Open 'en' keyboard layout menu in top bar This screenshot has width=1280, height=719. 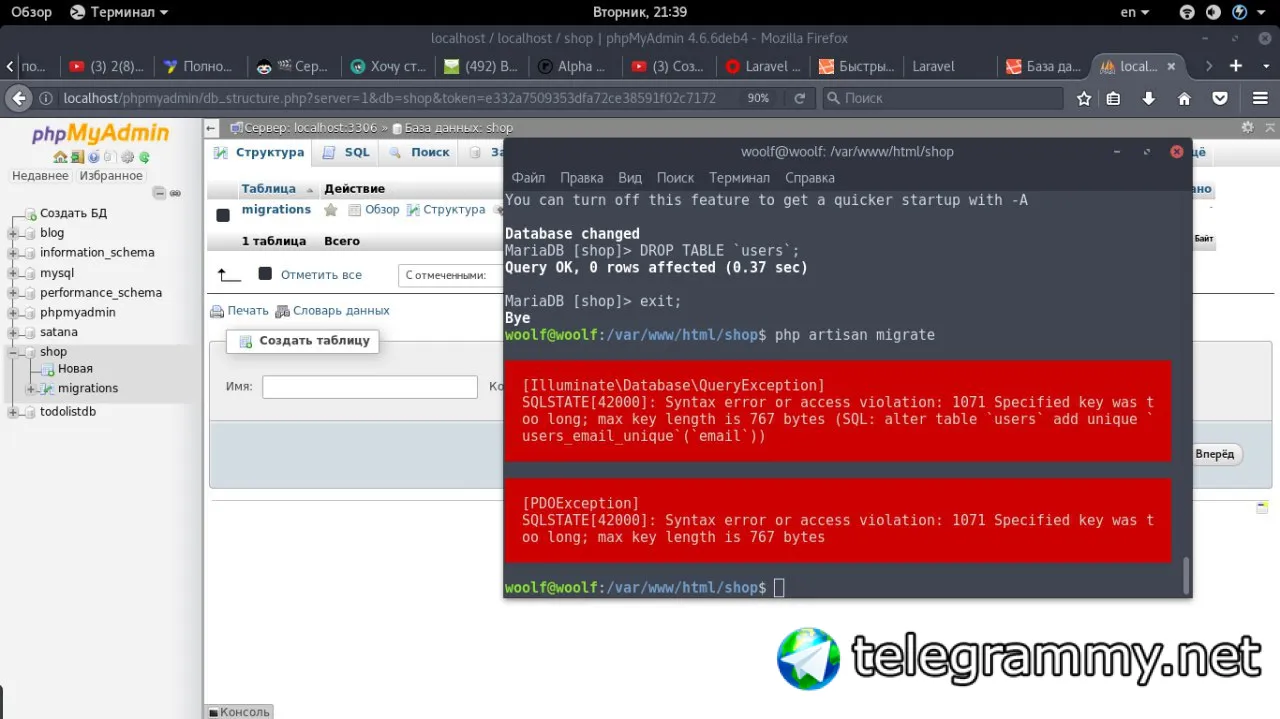point(1134,12)
